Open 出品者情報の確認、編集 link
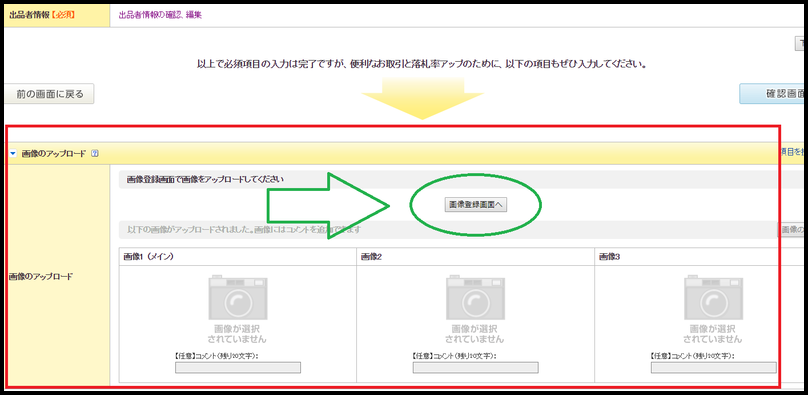The width and height of the screenshot is (808, 395). tap(160, 15)
